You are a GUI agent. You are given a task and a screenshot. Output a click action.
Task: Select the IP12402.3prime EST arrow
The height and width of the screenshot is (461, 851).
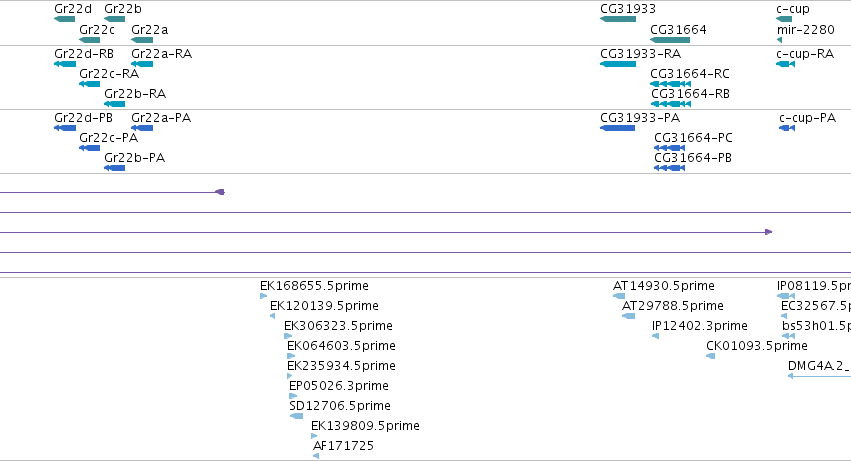656,336
